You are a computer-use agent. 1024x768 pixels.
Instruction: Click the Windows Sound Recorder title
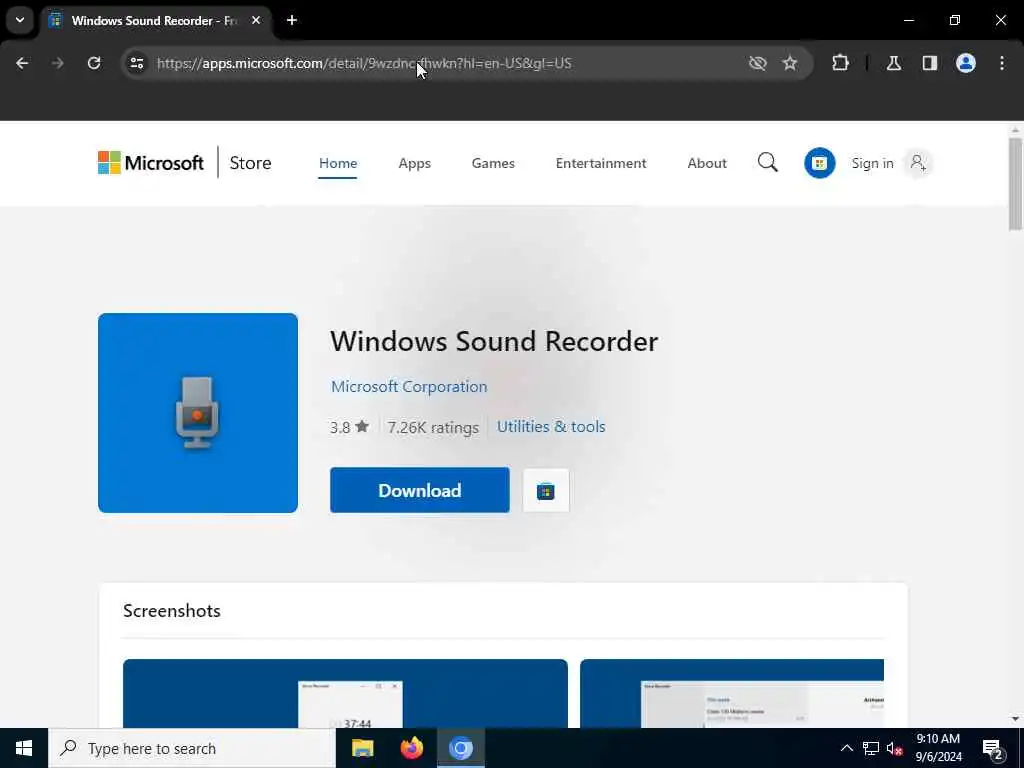click(494, 342)
